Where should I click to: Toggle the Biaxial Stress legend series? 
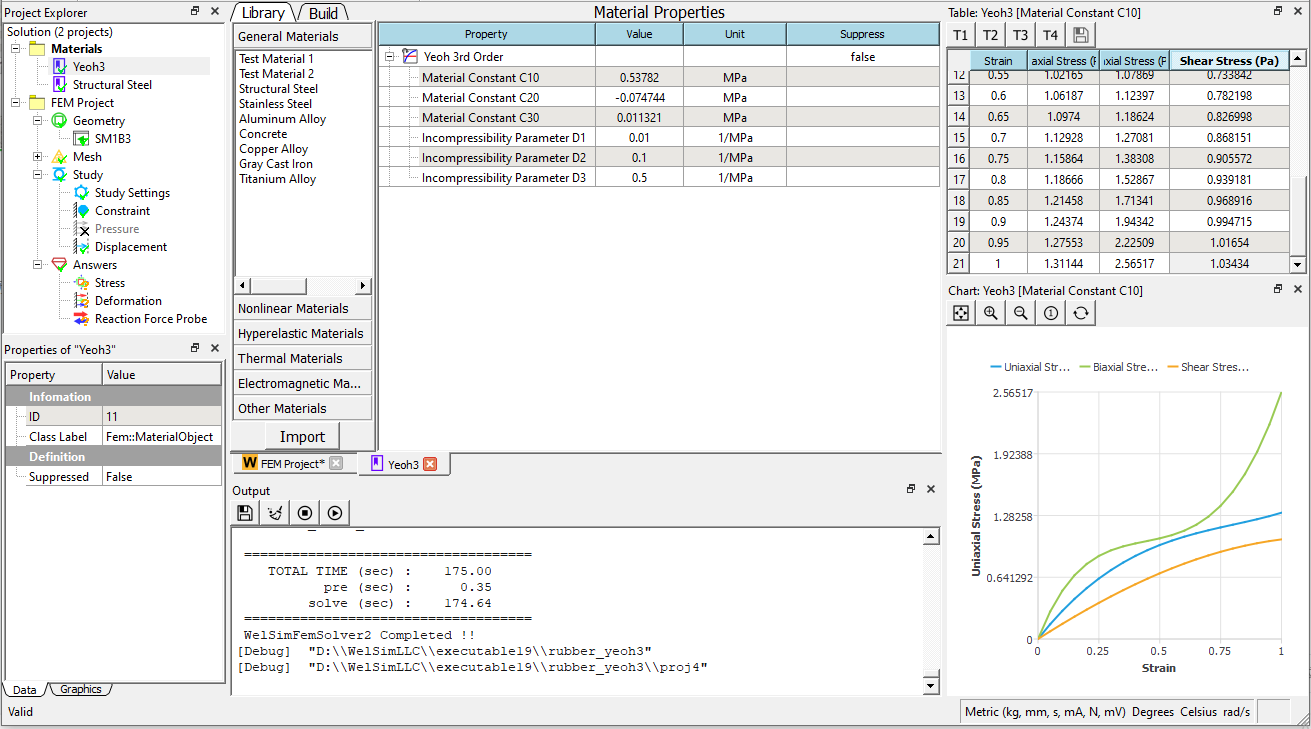click(1120, 367)
